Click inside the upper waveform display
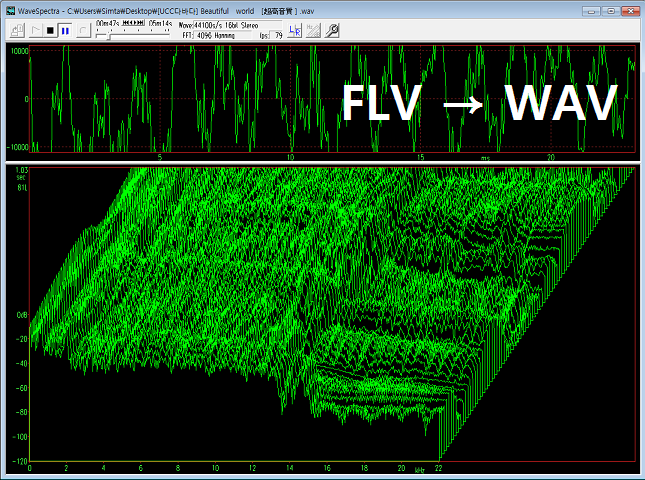This screenshot has height=480, width=645. click(200, 100)
